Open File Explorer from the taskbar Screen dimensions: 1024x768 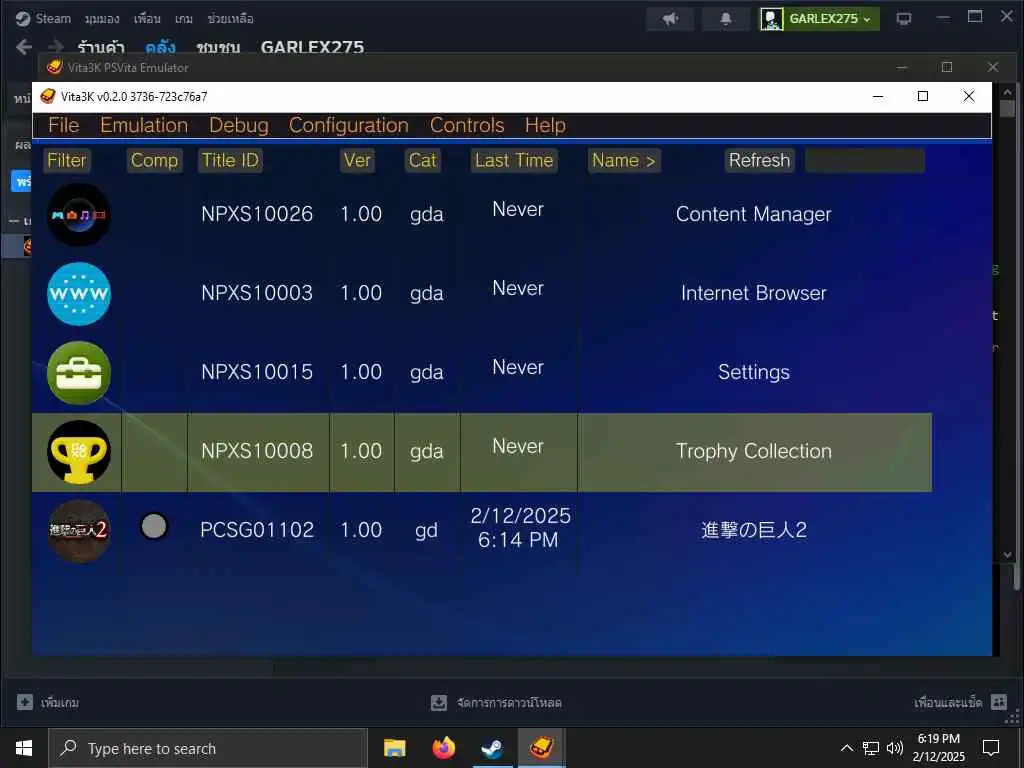[394, 748]
